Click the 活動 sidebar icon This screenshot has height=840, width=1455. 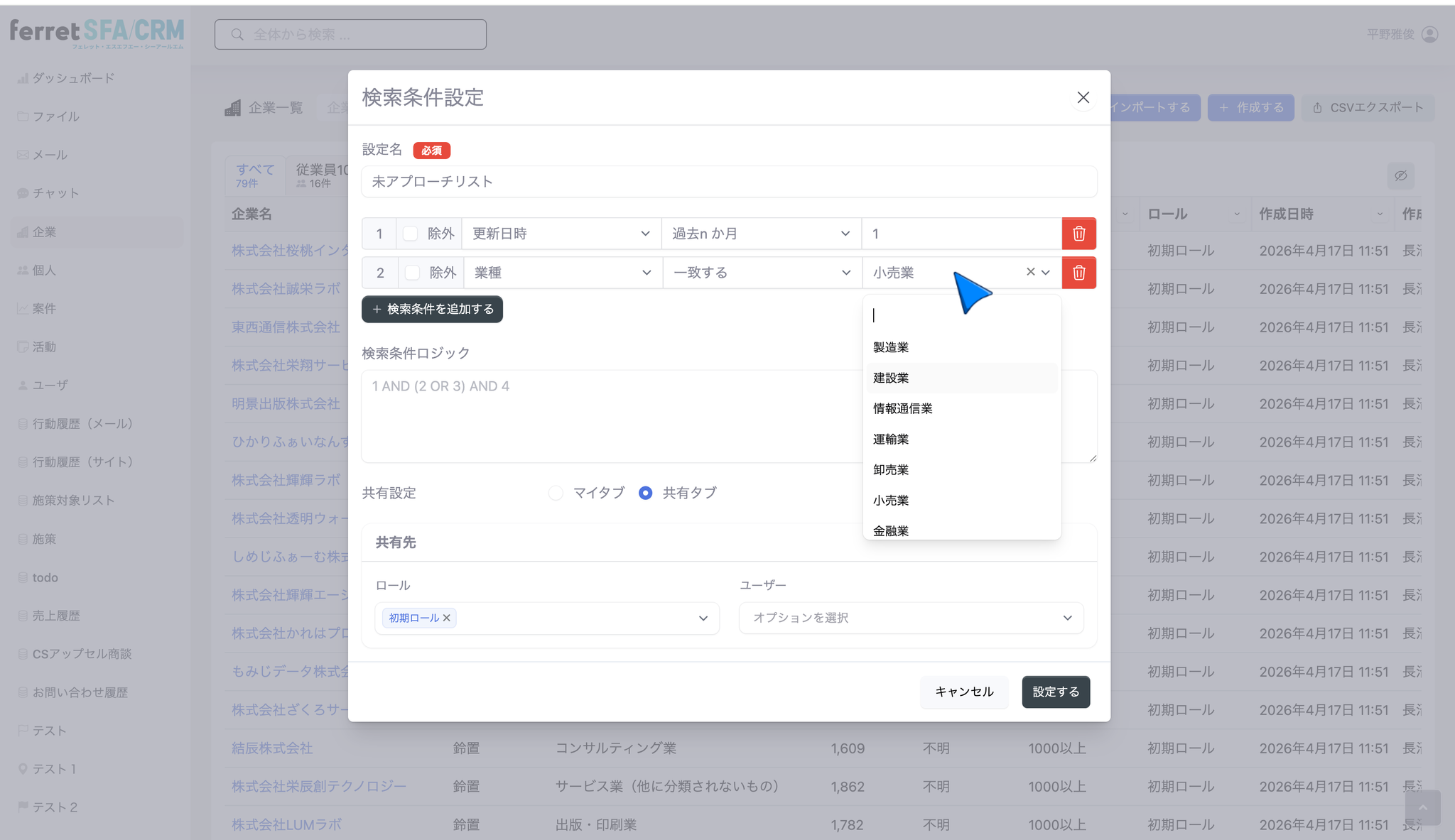pyautogui.click(x=23, y=347)
